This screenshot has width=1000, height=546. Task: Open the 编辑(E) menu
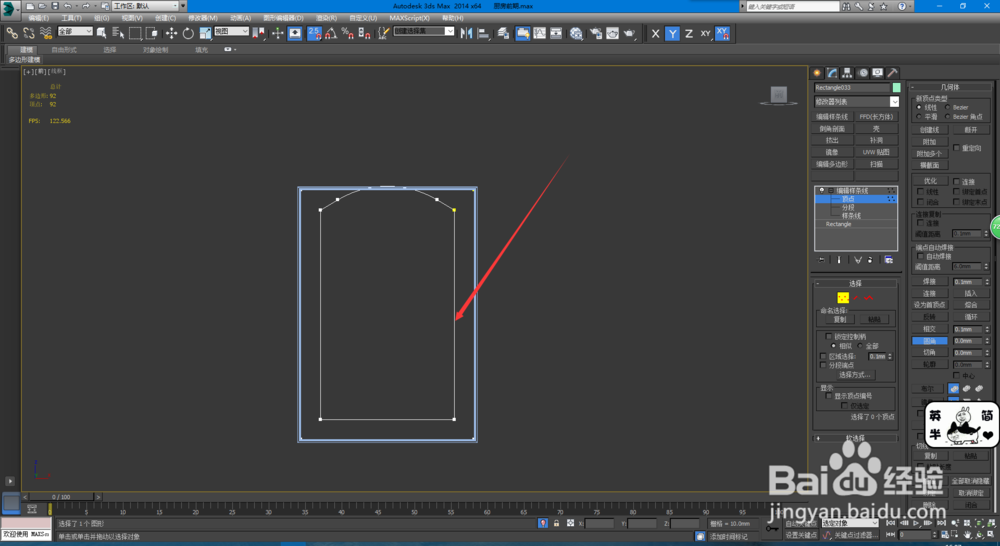(39, 18)
